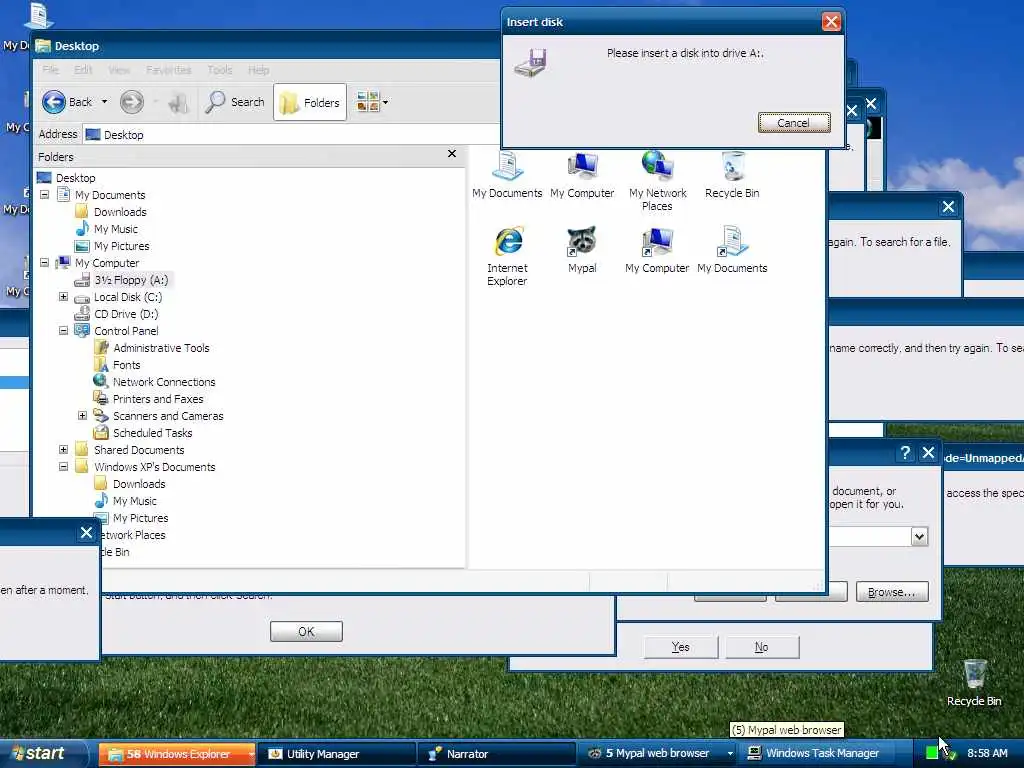Select the My Computer shortcut icon
Screen dimensions: 1024x768
[657, 249]
